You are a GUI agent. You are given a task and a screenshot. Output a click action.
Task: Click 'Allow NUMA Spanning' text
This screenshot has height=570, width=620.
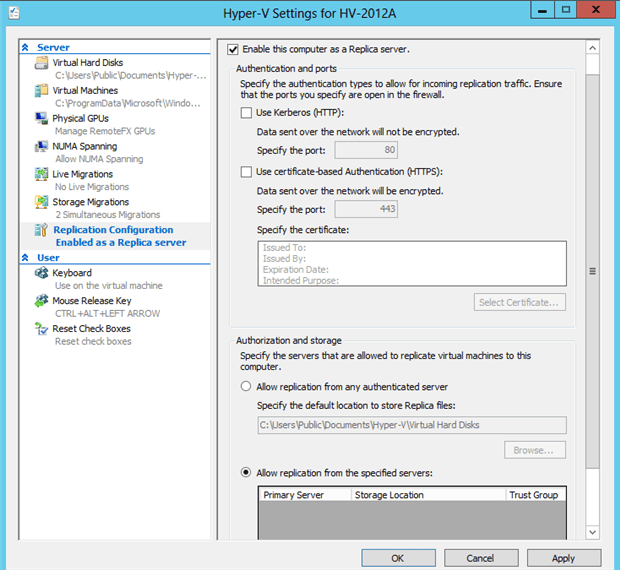[99, 159]
